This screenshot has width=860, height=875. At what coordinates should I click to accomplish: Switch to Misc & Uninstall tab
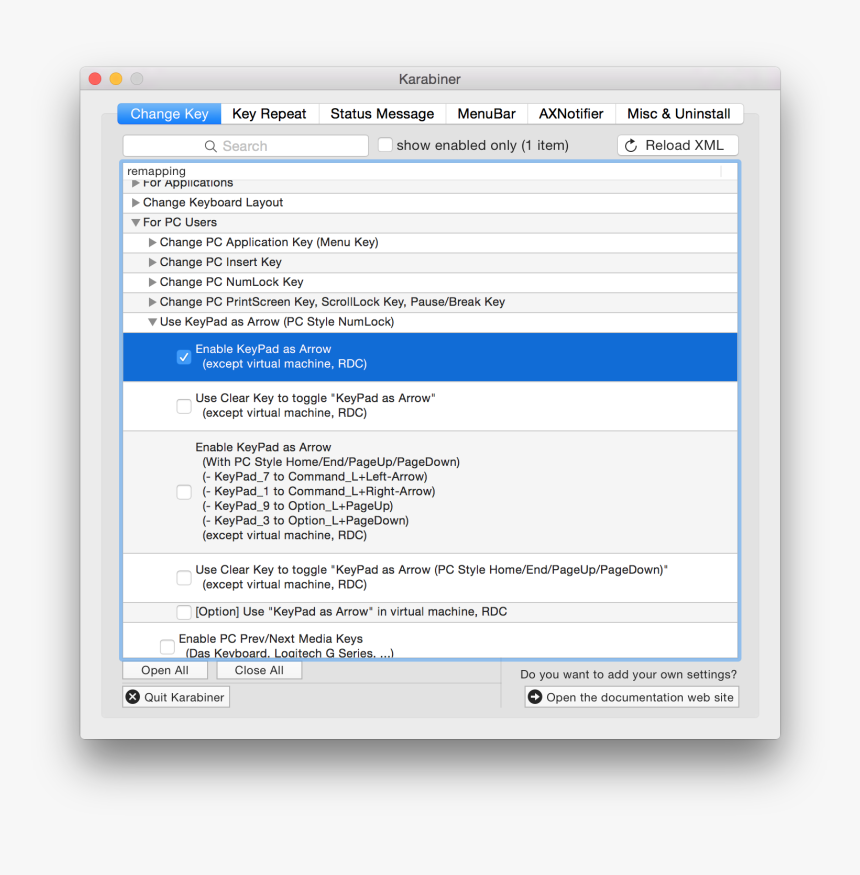click(x=679, y=114)
